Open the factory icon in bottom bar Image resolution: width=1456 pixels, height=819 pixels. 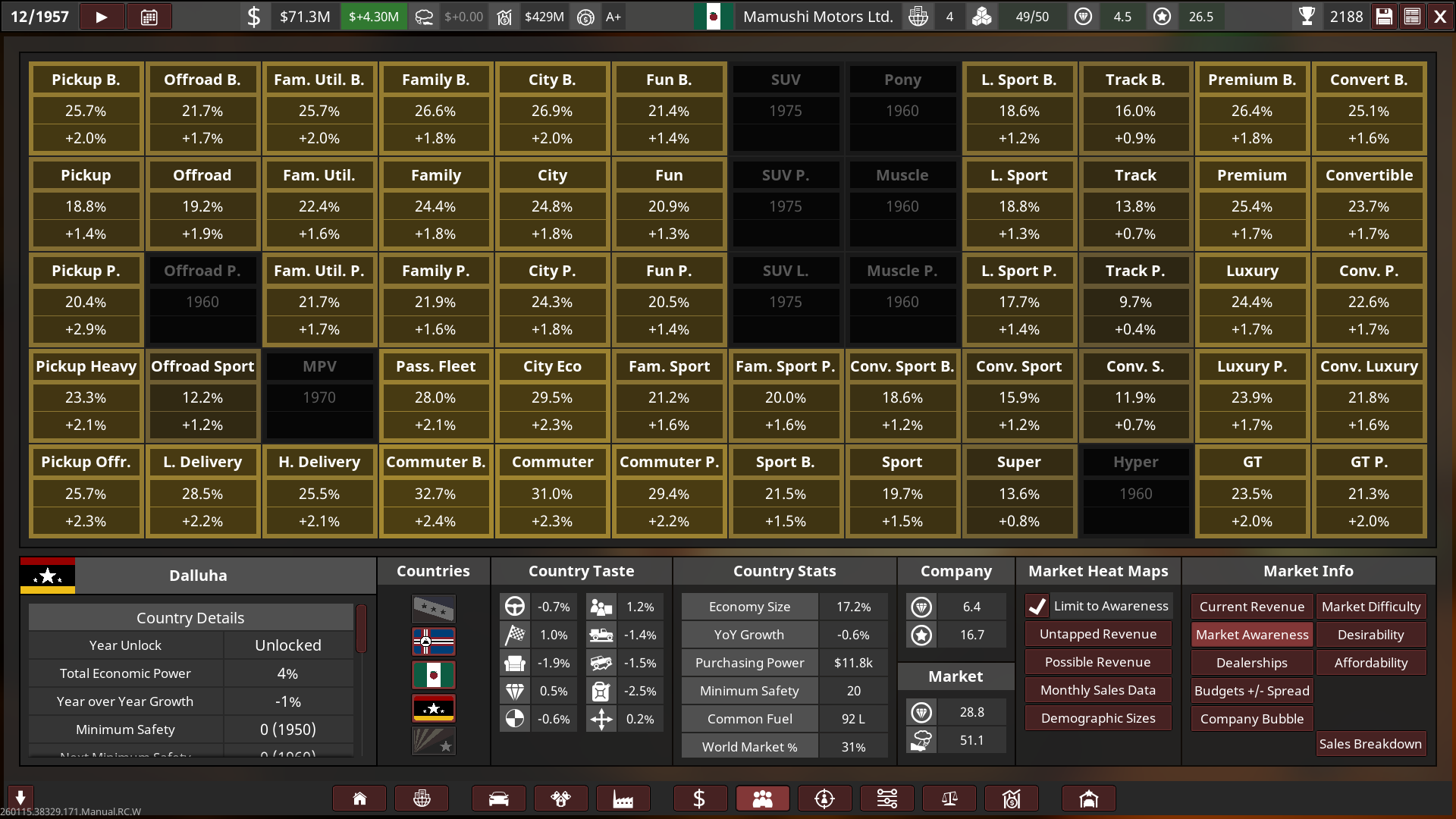[x=623, y=799]
